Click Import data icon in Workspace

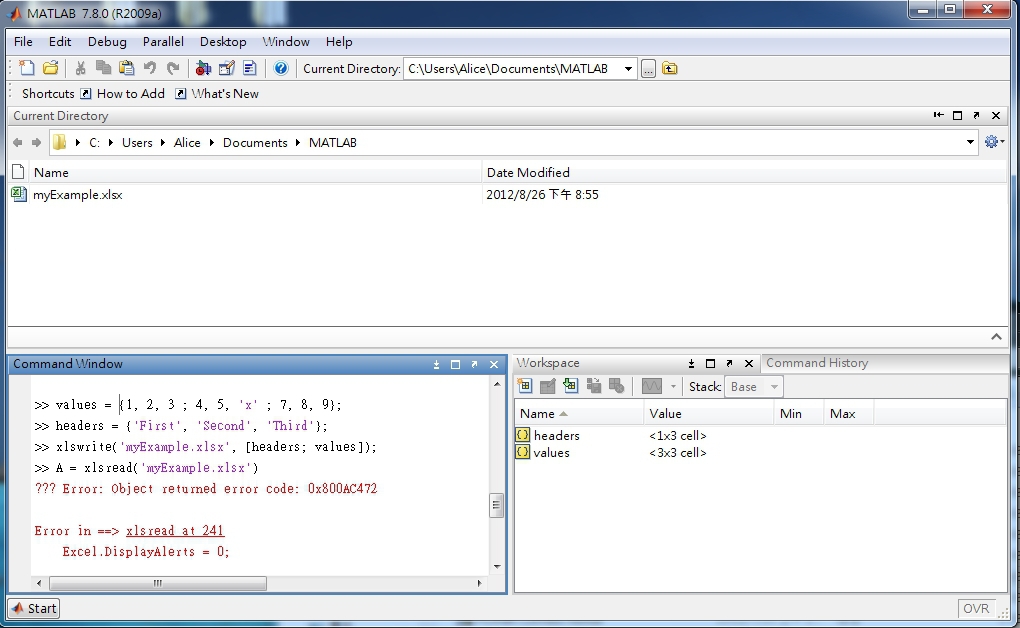tap(570, 386)
